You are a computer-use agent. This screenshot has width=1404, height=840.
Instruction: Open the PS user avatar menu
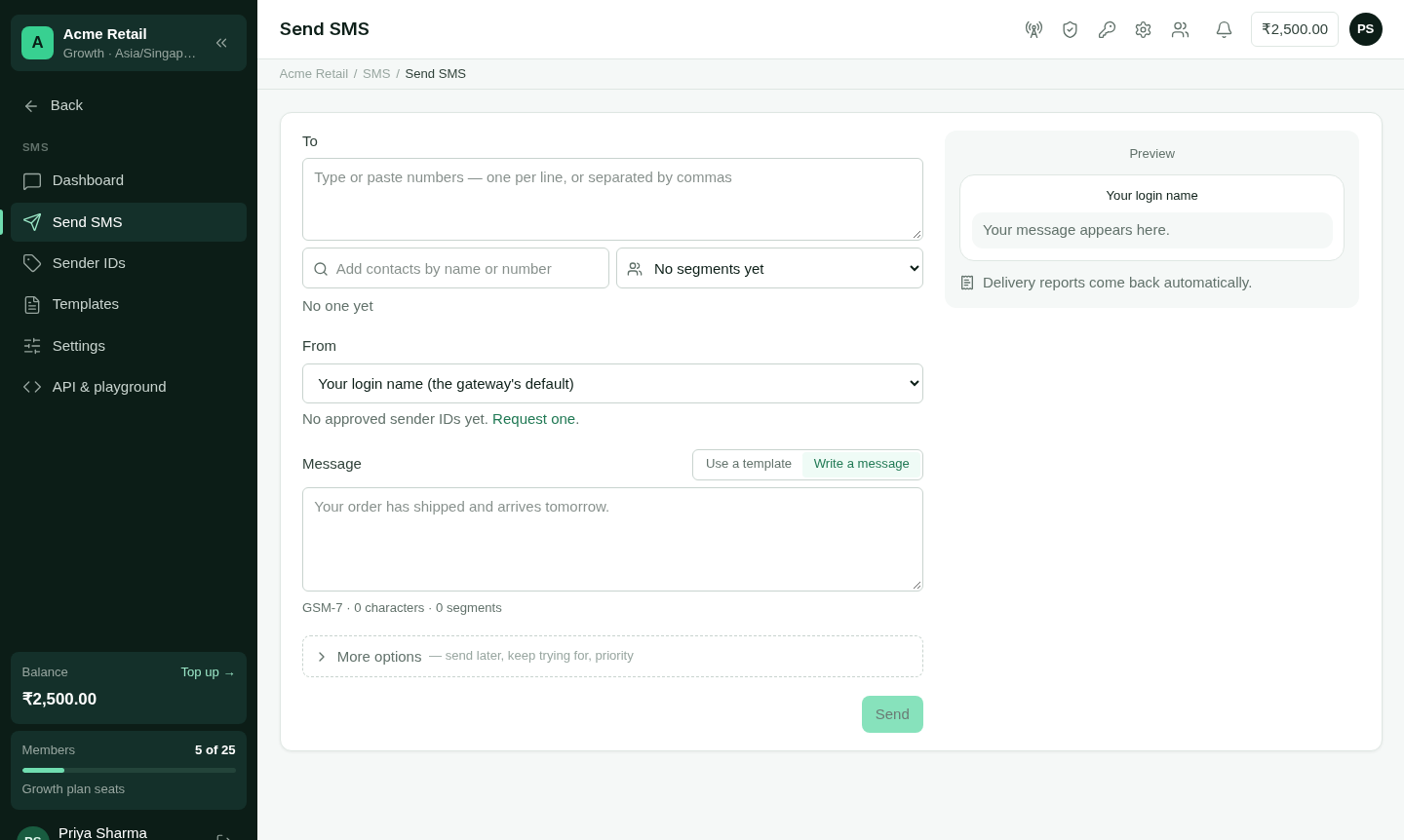point(1365,29)
